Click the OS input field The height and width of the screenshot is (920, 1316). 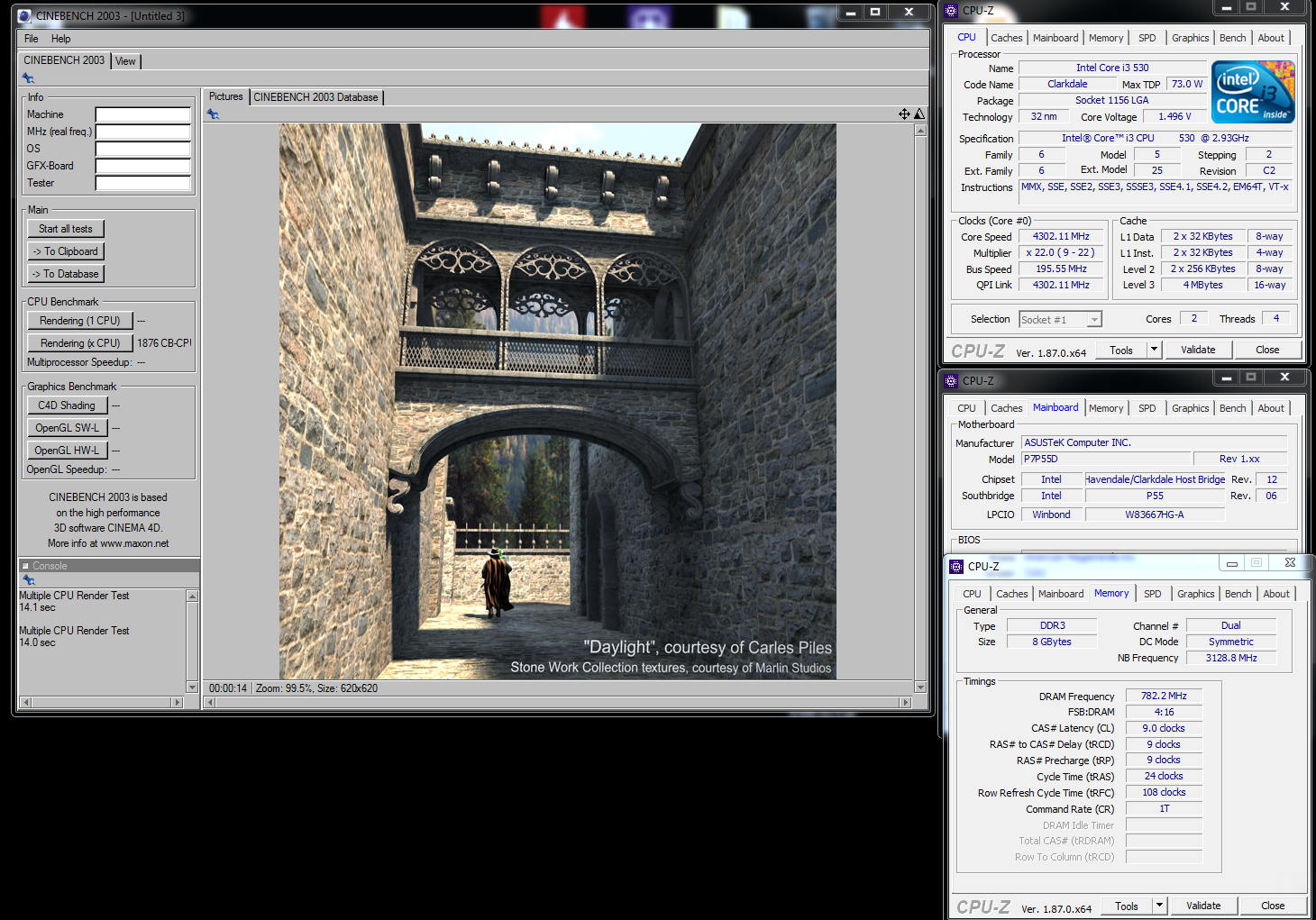tap(143, 149)
